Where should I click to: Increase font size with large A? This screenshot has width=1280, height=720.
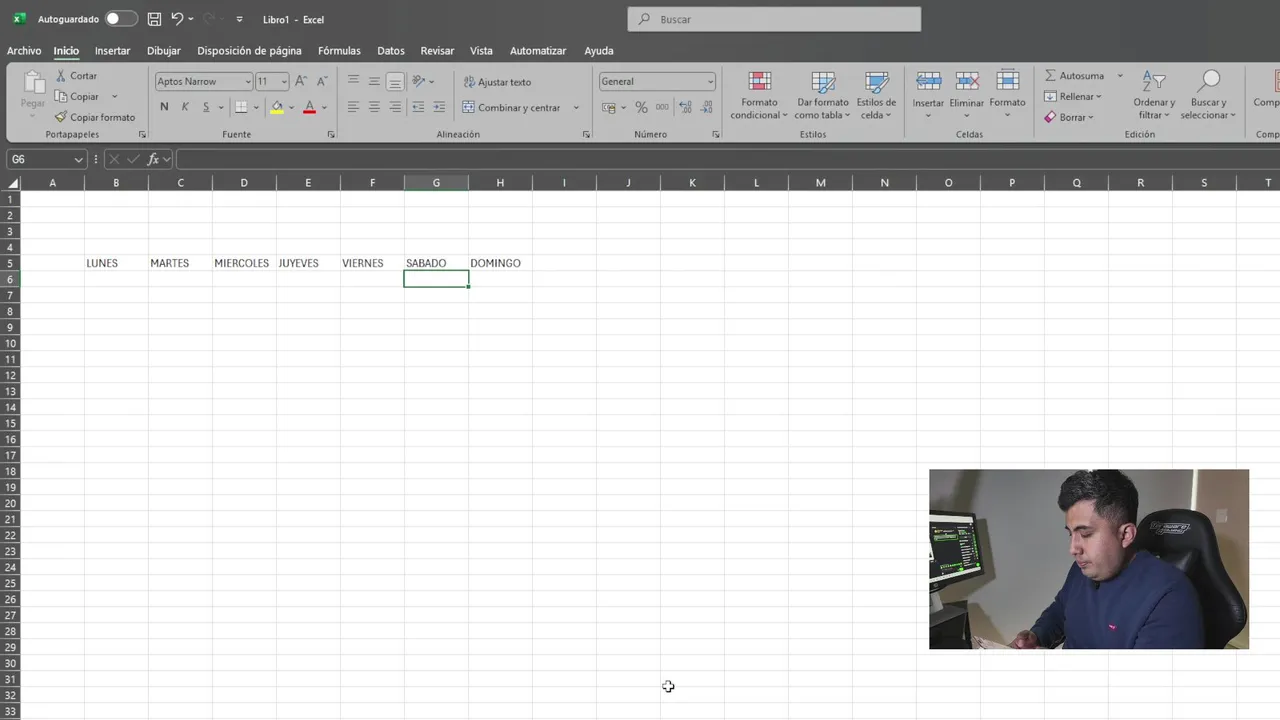[x=301, y=81]
